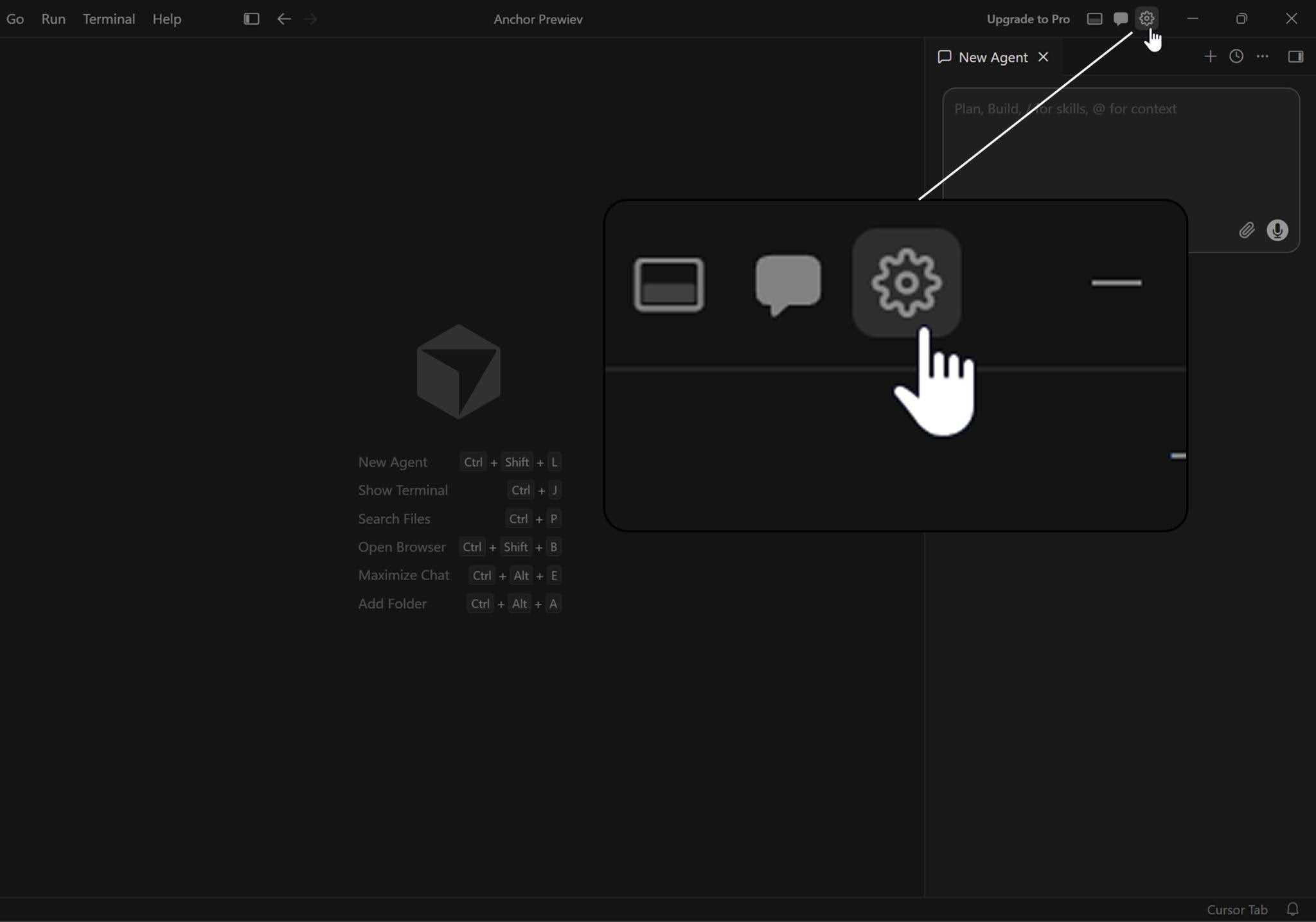
Task: Open the Run menu
Action: point(53,19)
